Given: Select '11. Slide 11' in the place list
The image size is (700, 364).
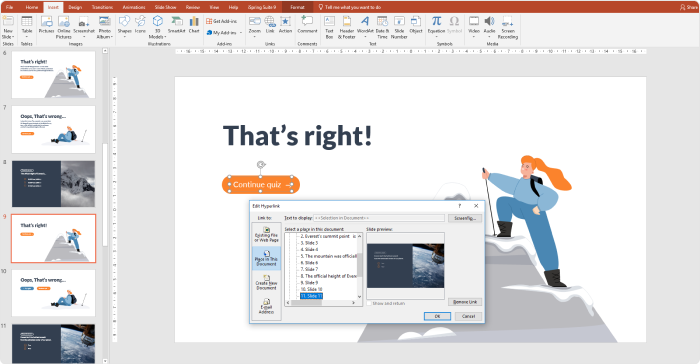Looking at the screenshot, I should point(311,296).
